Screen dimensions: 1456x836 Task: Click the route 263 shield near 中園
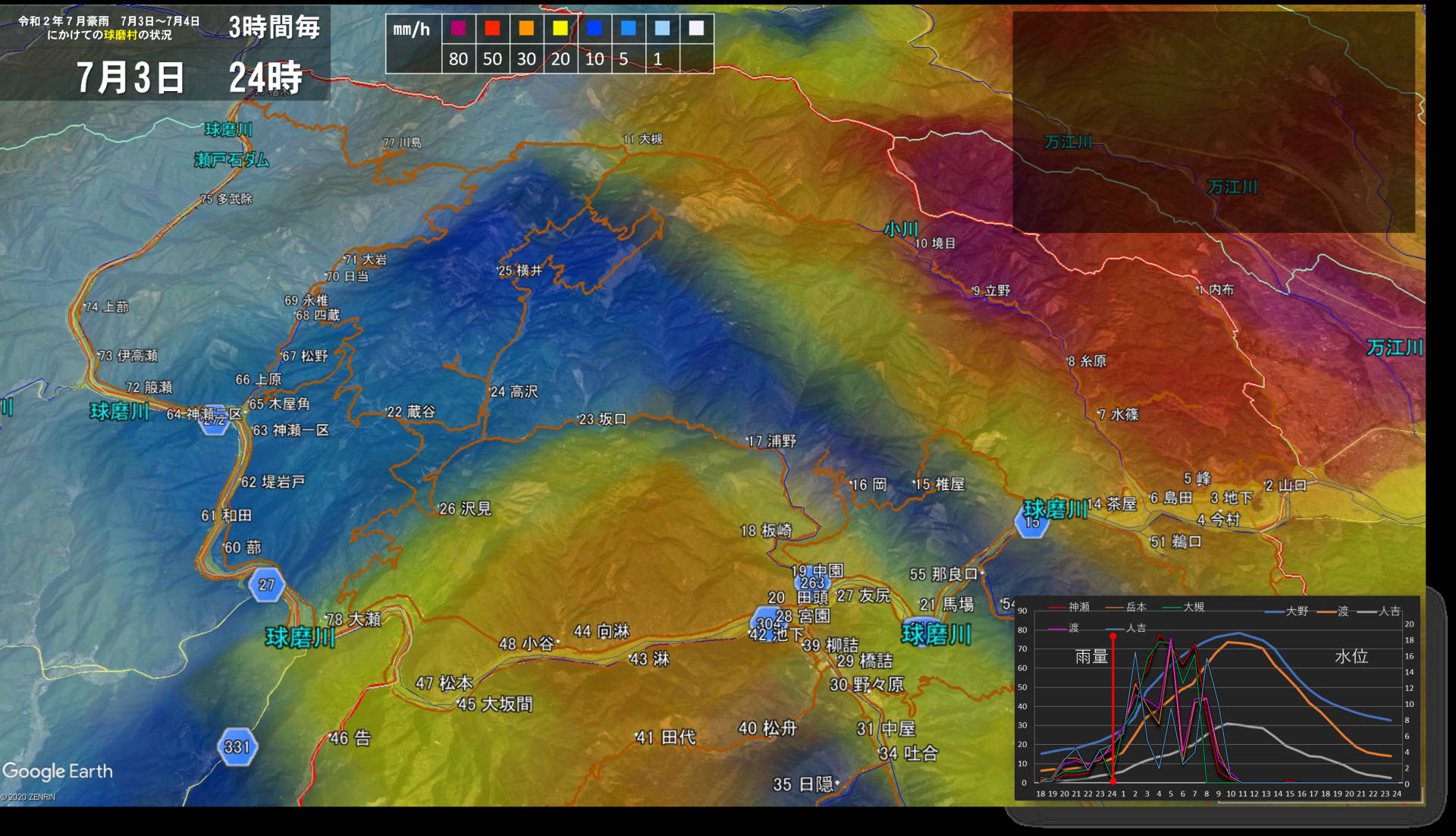click(812, 583)
